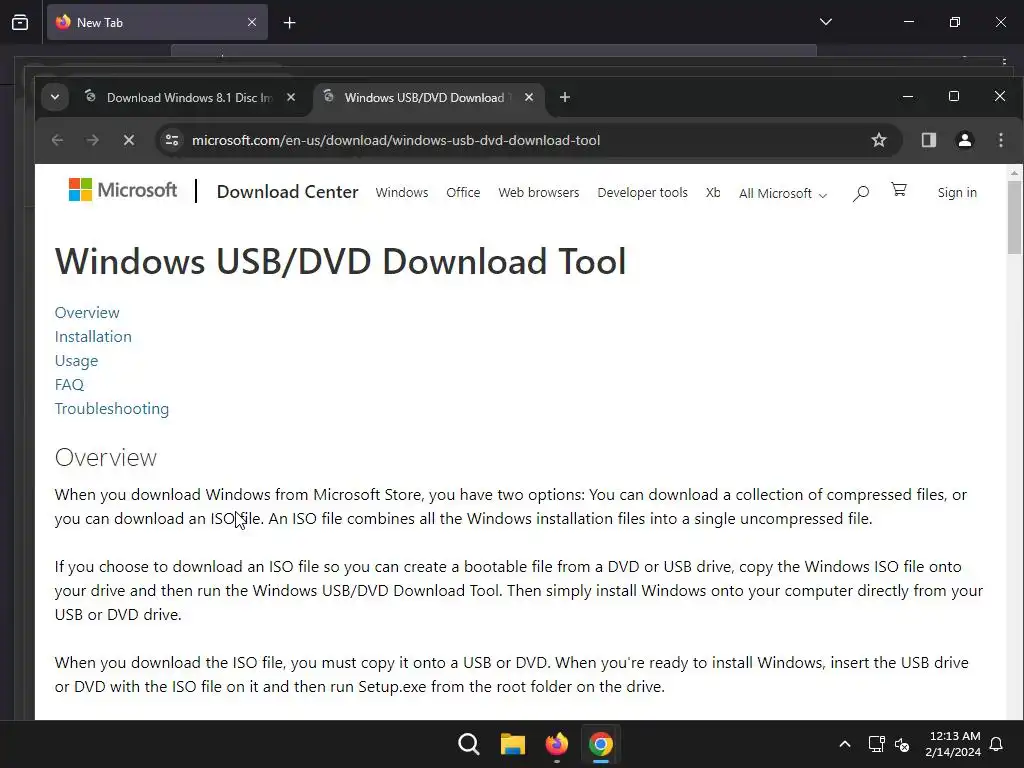Viewport: 1024px width, 768px height.
Task: Click the Firefox New Tab tab
Action: [157, 22]
